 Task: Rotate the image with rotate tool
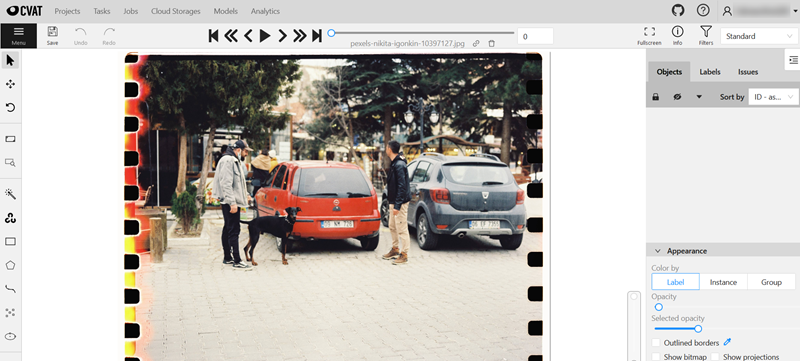point(10,108)
